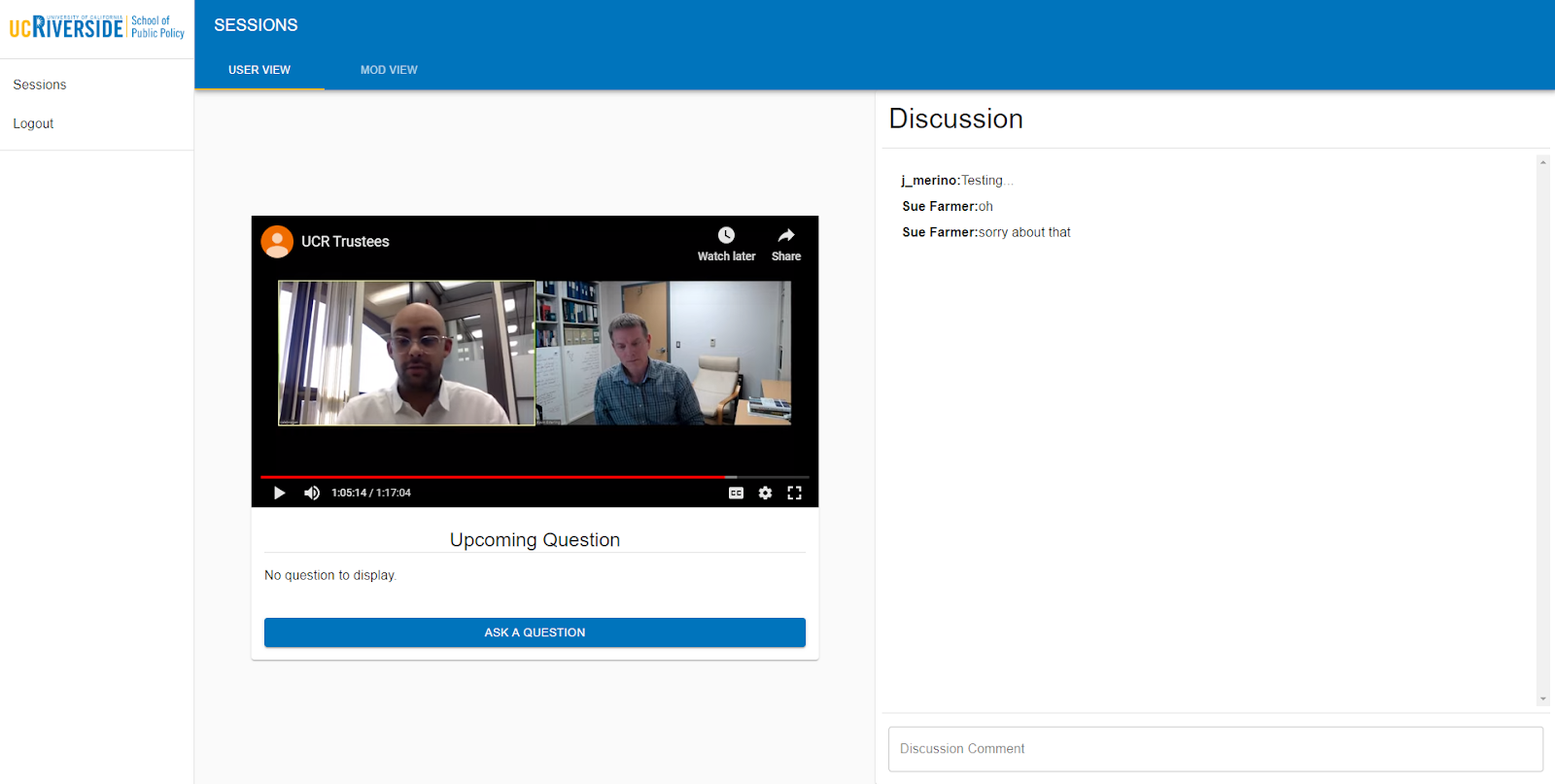Click the Discussion Comment input field
The width and height of the screenshot is (1555, 784).
coord(1215,749)
